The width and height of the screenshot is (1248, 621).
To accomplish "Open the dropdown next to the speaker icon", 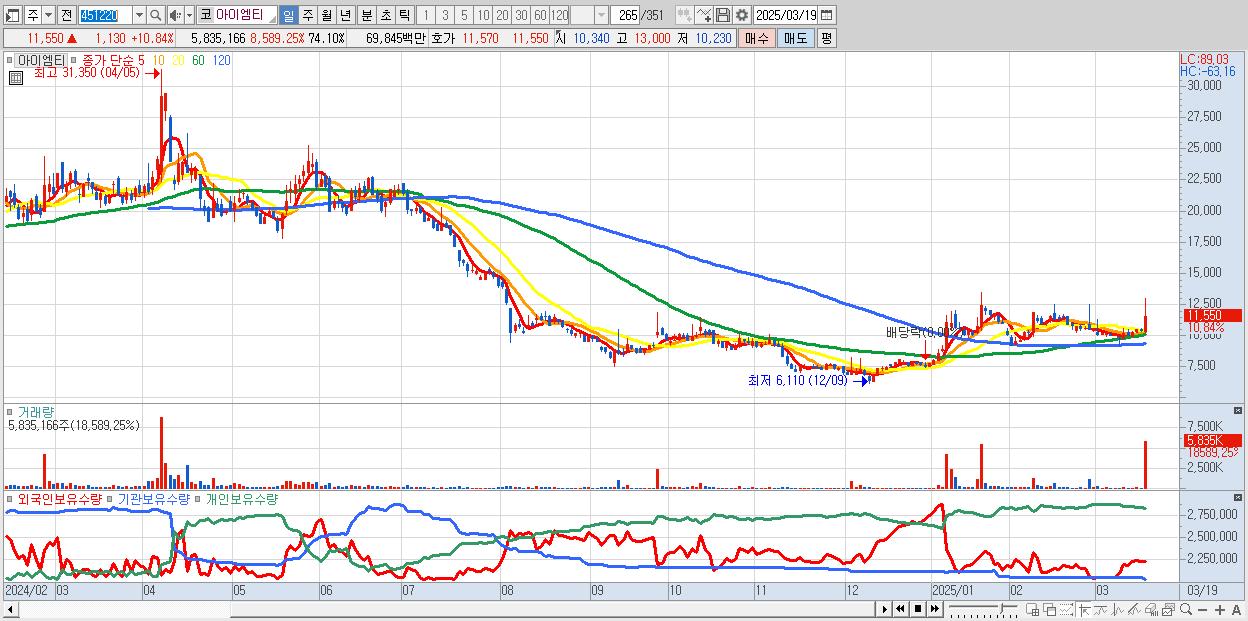I will click(189, 15).
